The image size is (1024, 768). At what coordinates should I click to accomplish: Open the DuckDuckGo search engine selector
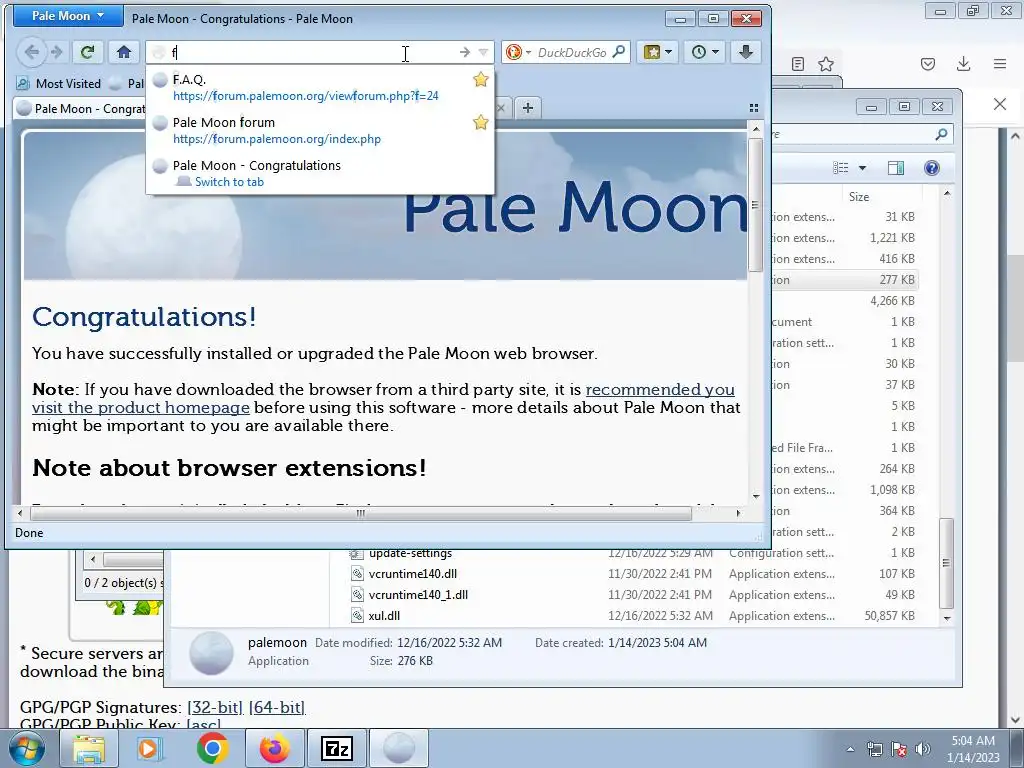(x=519, y=52)
